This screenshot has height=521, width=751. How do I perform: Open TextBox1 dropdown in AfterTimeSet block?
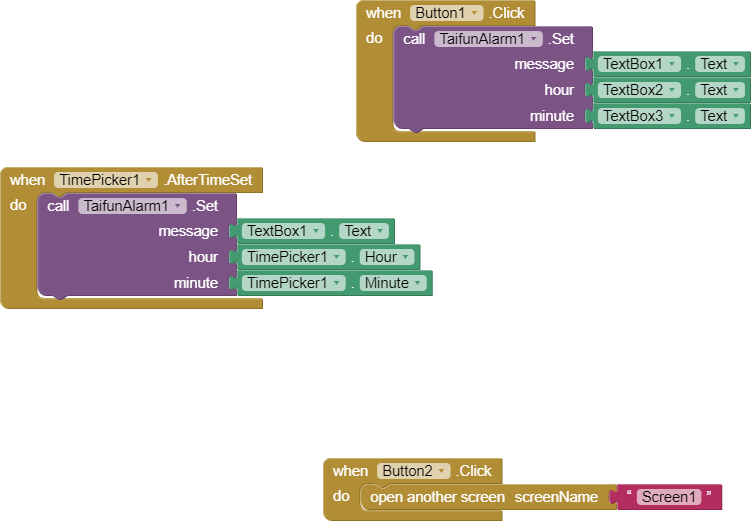(x=283, y=231)
